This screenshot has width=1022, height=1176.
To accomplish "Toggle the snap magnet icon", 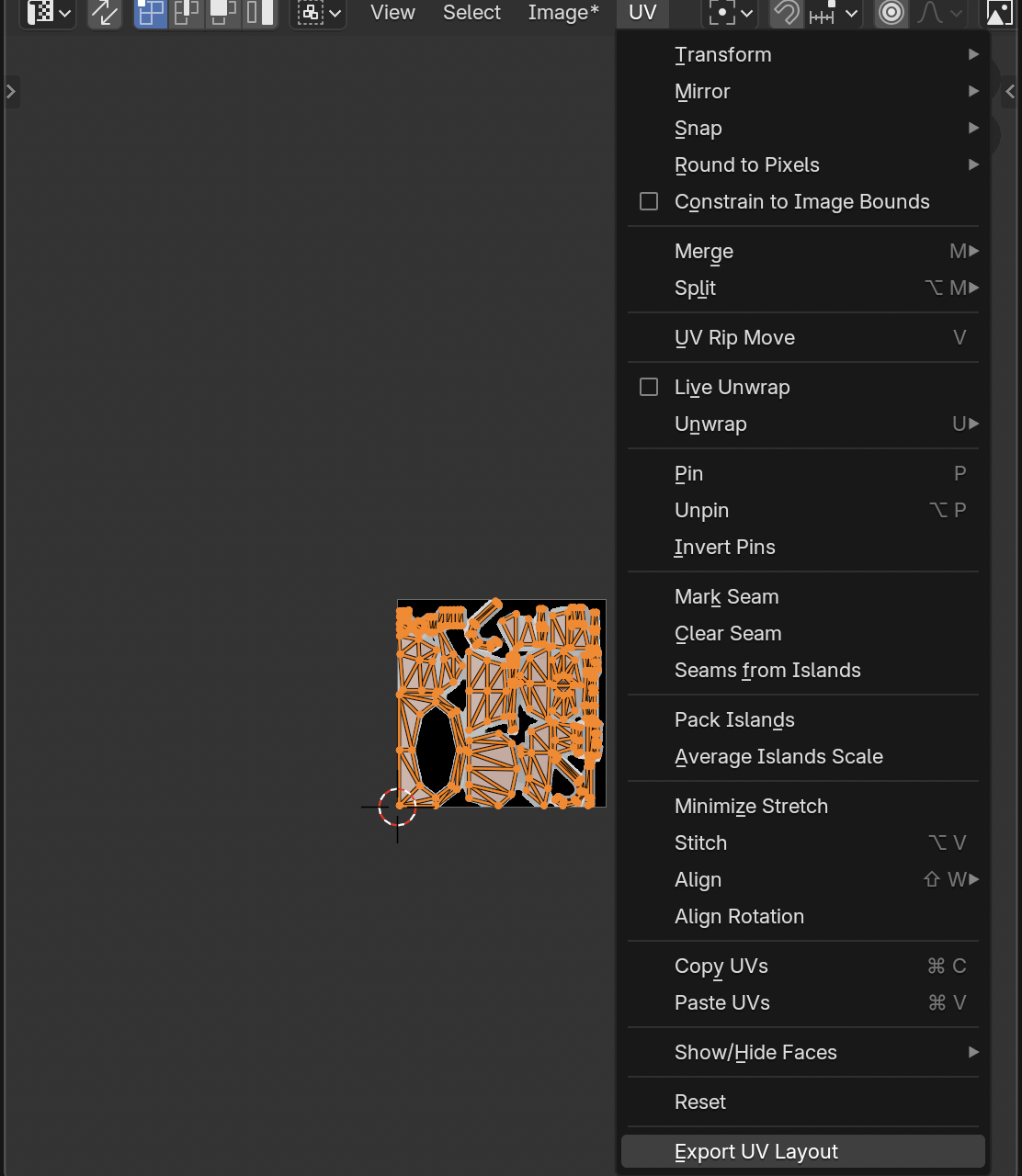I will [x=786, y=13].
